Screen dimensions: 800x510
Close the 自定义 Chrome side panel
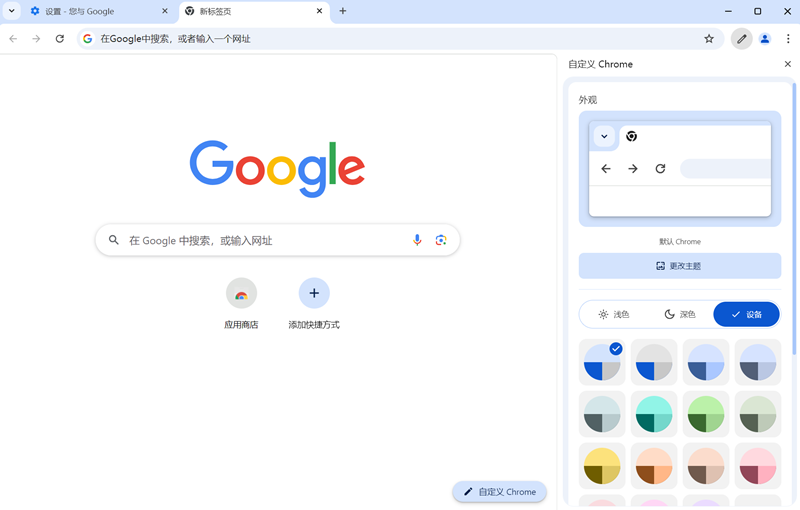point(788,64)
